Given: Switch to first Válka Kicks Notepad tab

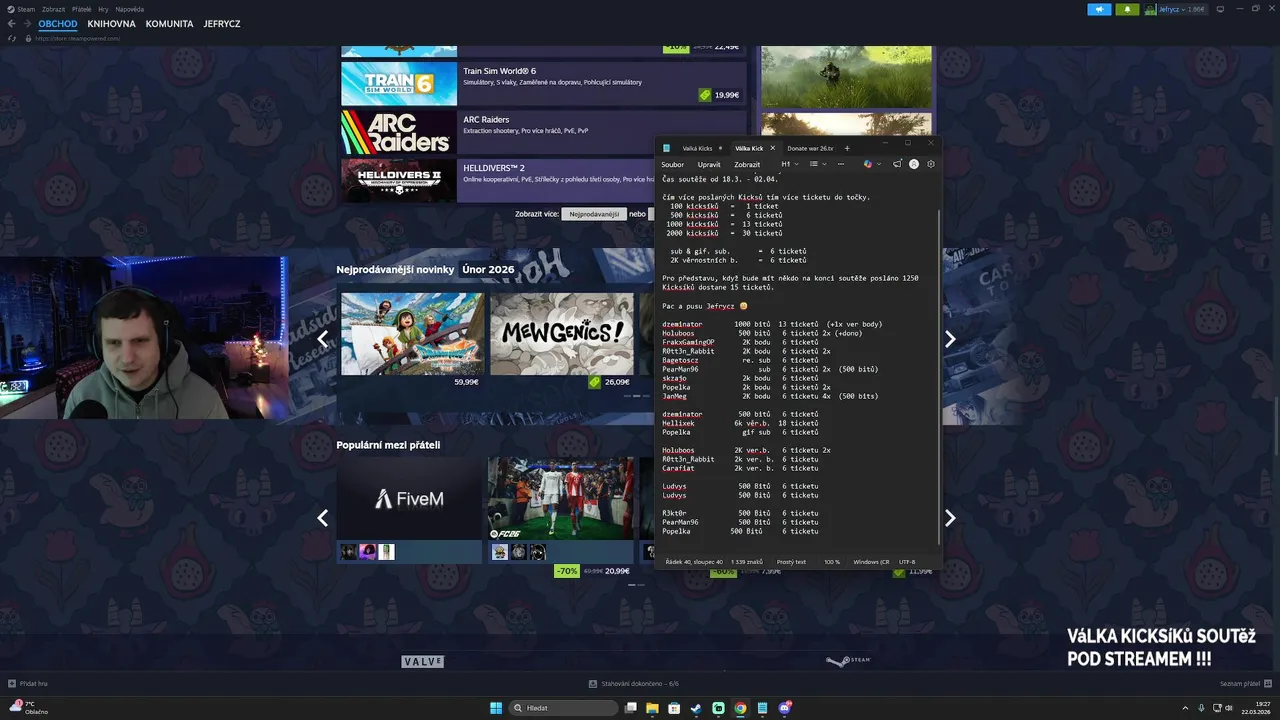Looking at the screenshot, I should click(x=697, y=148).
